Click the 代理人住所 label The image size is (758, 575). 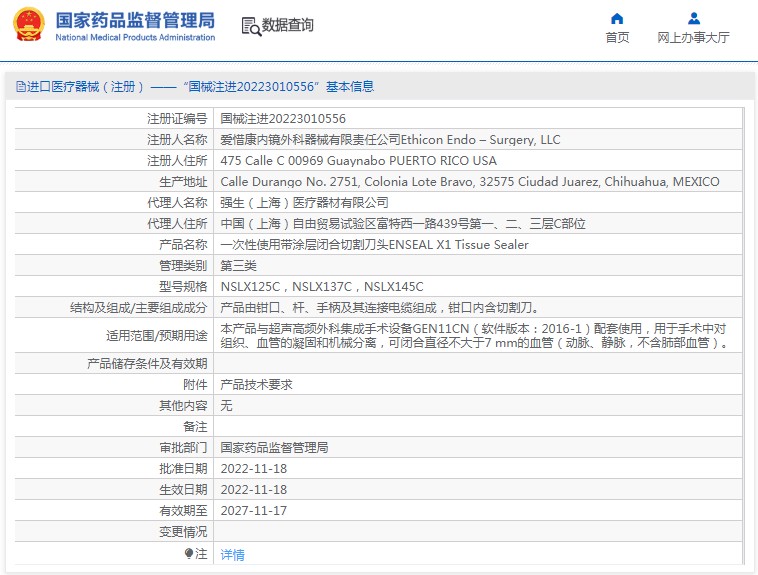177,224
